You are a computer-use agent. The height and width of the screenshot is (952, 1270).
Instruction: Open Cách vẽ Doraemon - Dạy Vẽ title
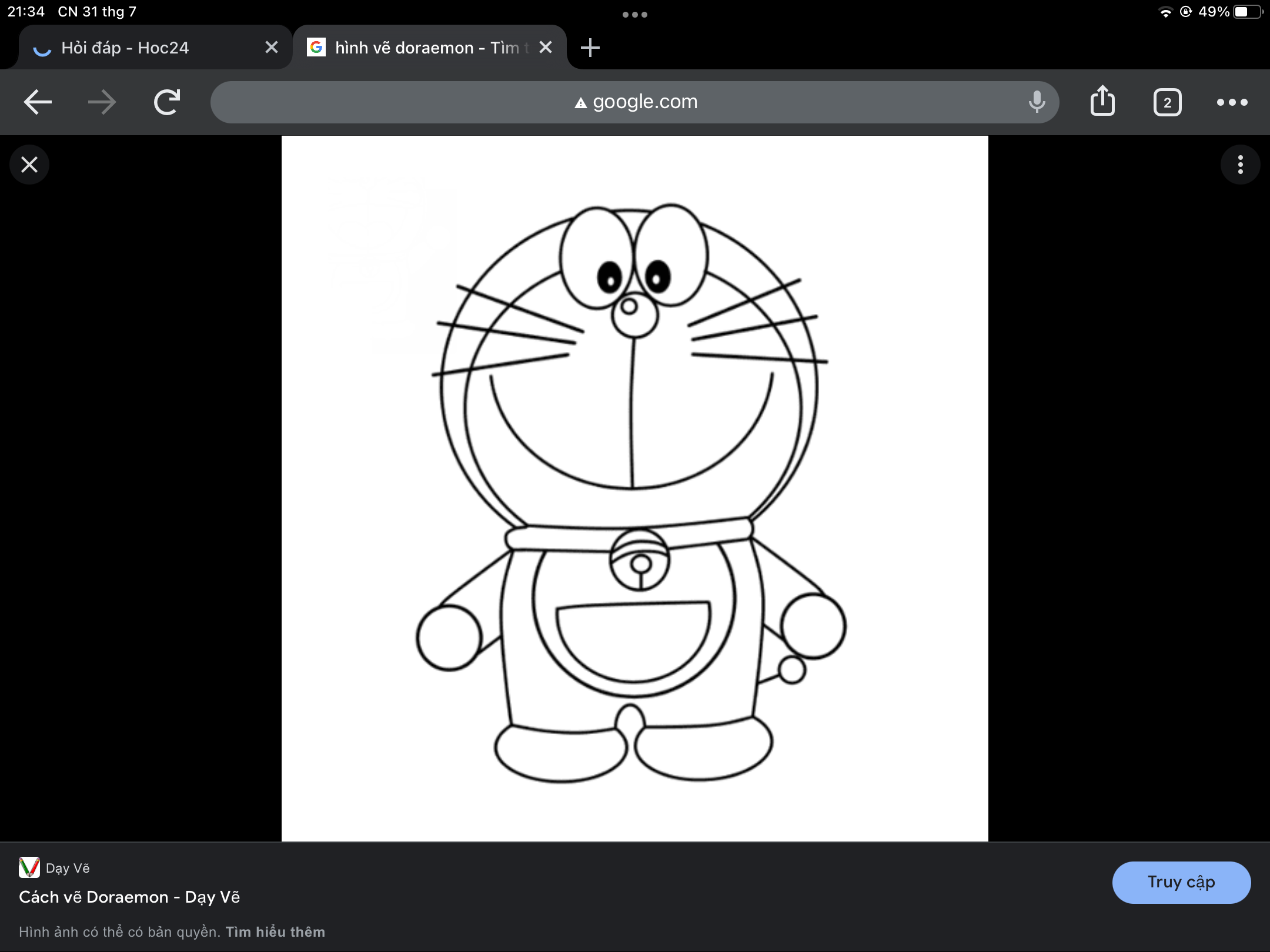pos(129,897)
